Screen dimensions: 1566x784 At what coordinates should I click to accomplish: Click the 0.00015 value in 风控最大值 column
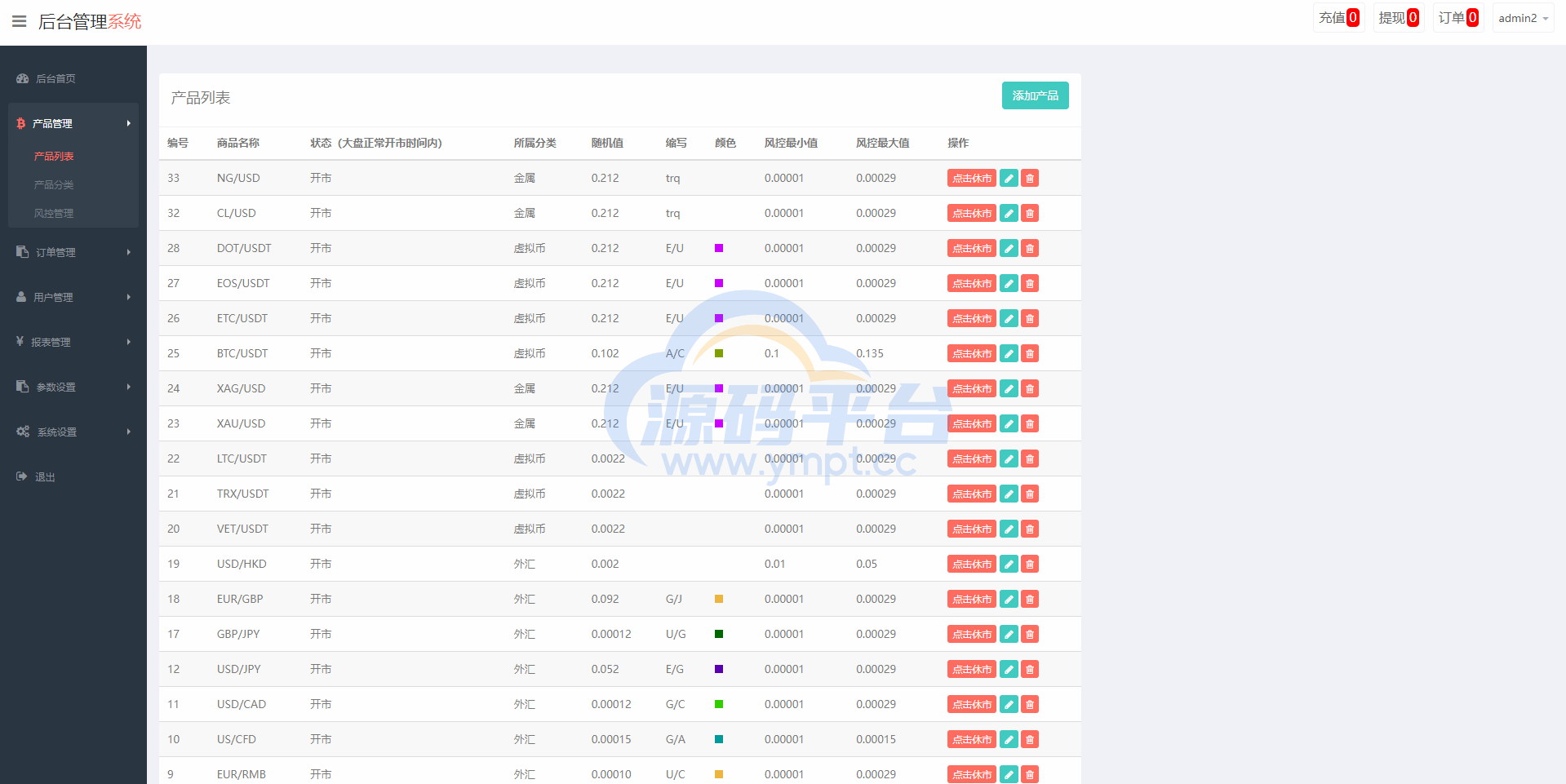coord(876,739)
